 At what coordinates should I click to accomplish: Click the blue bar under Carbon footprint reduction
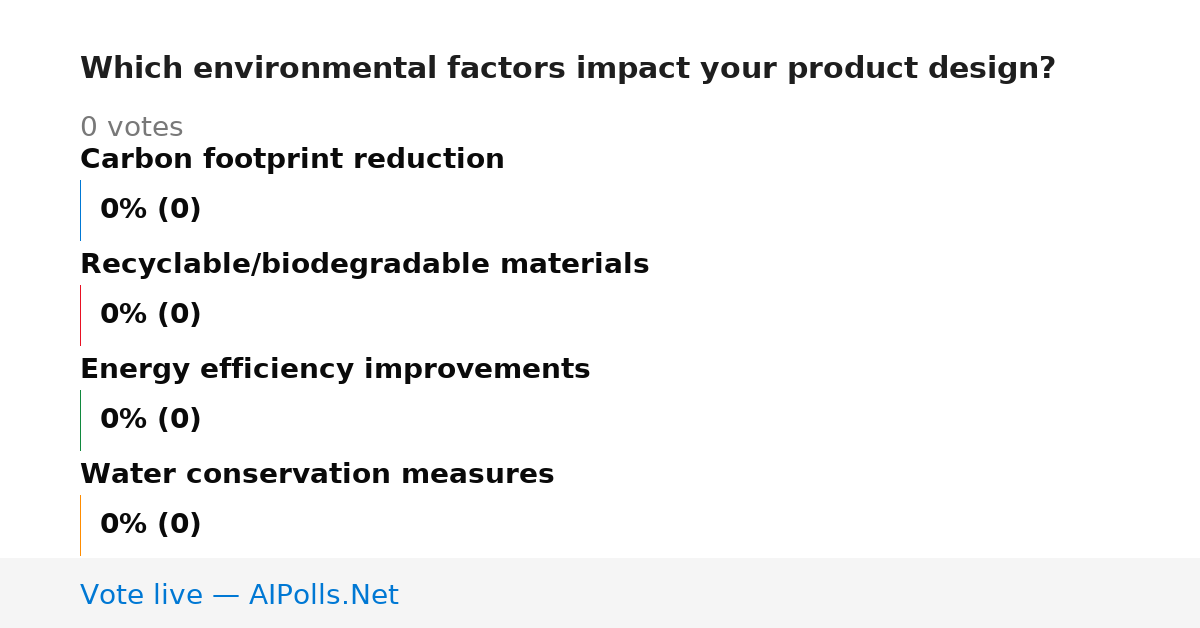pos(80,210)
